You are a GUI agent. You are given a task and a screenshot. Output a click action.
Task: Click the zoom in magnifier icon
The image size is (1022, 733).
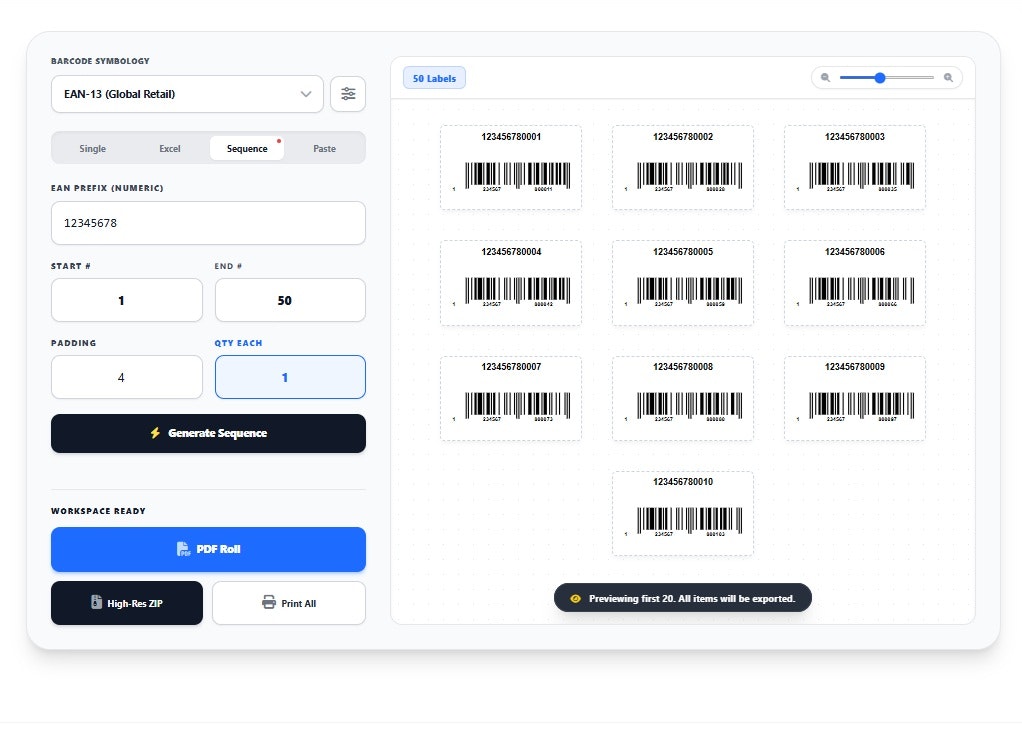(x=948, y=78)
